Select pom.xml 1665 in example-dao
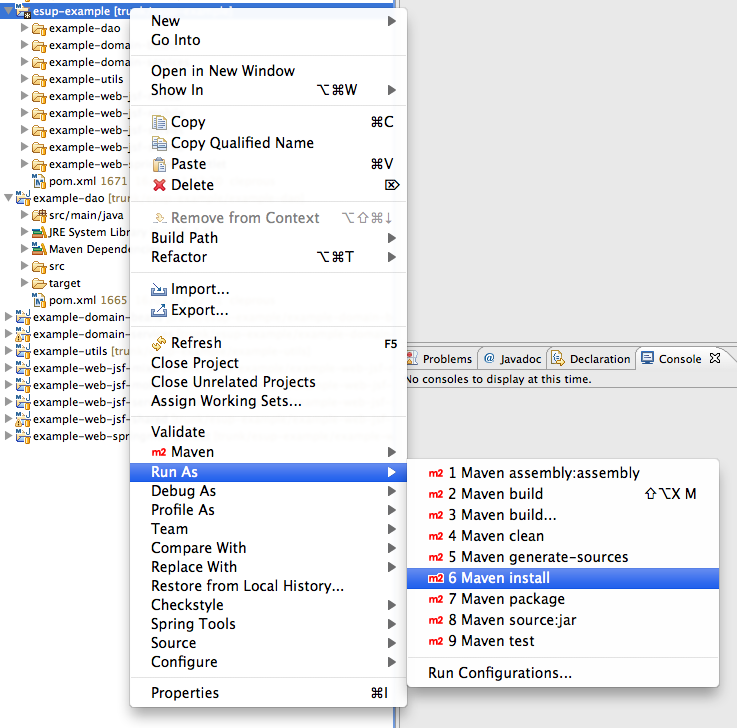 coord(85,300)
